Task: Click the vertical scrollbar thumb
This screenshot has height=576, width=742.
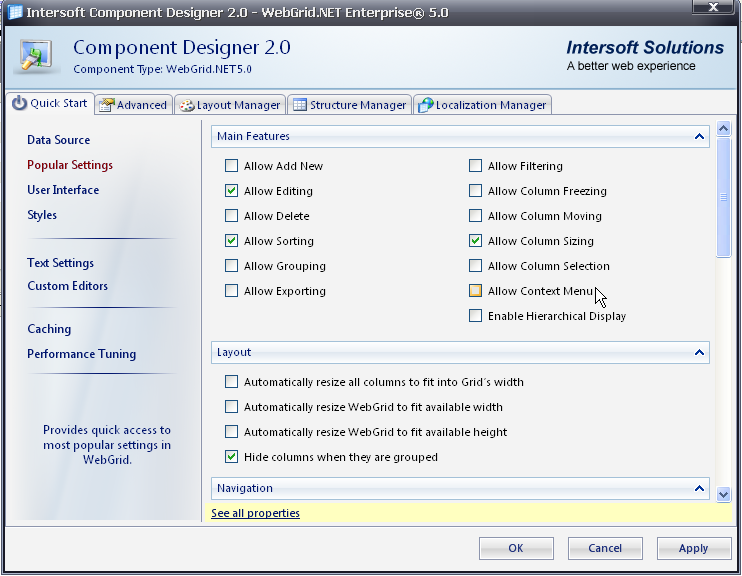Action: pos(724,197)
